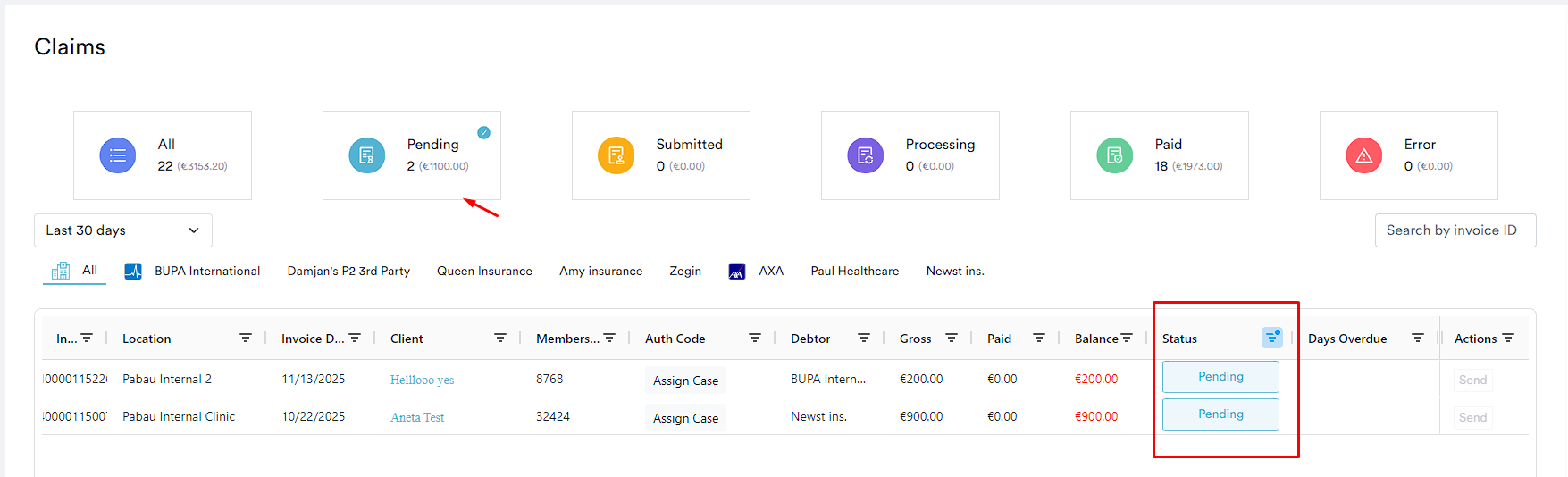Select the Pending claims card icon
1568x477 pixels.
(366, 155)
